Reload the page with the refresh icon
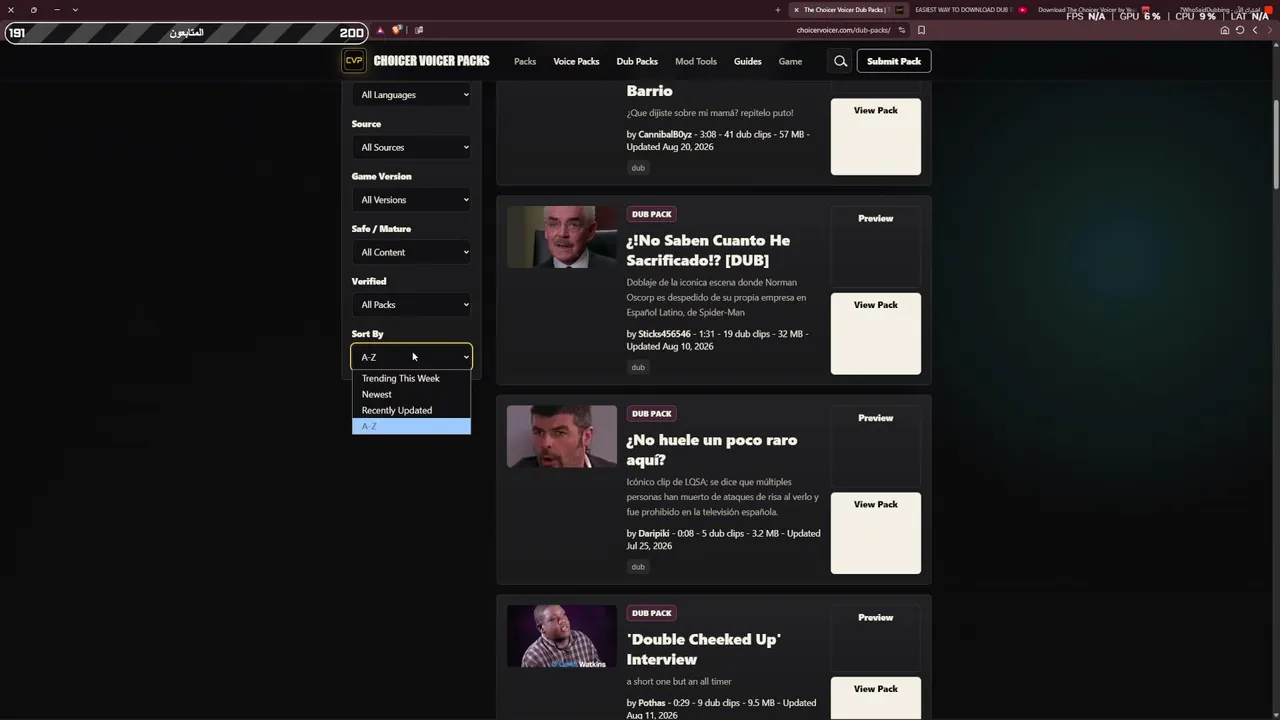The width and height of the screenshot is (1280, 720). click(1240, 30)
